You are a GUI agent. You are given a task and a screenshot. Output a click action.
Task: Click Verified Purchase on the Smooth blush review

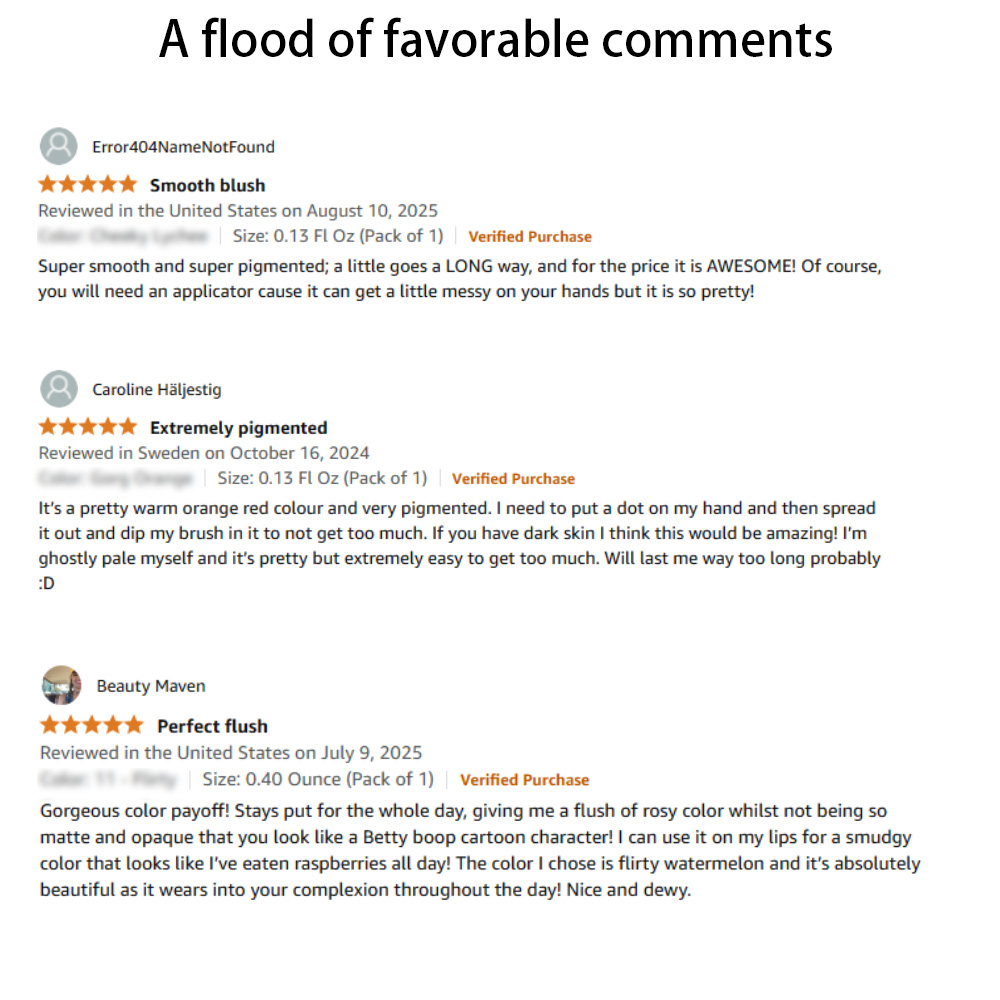(x=530, y=237)
